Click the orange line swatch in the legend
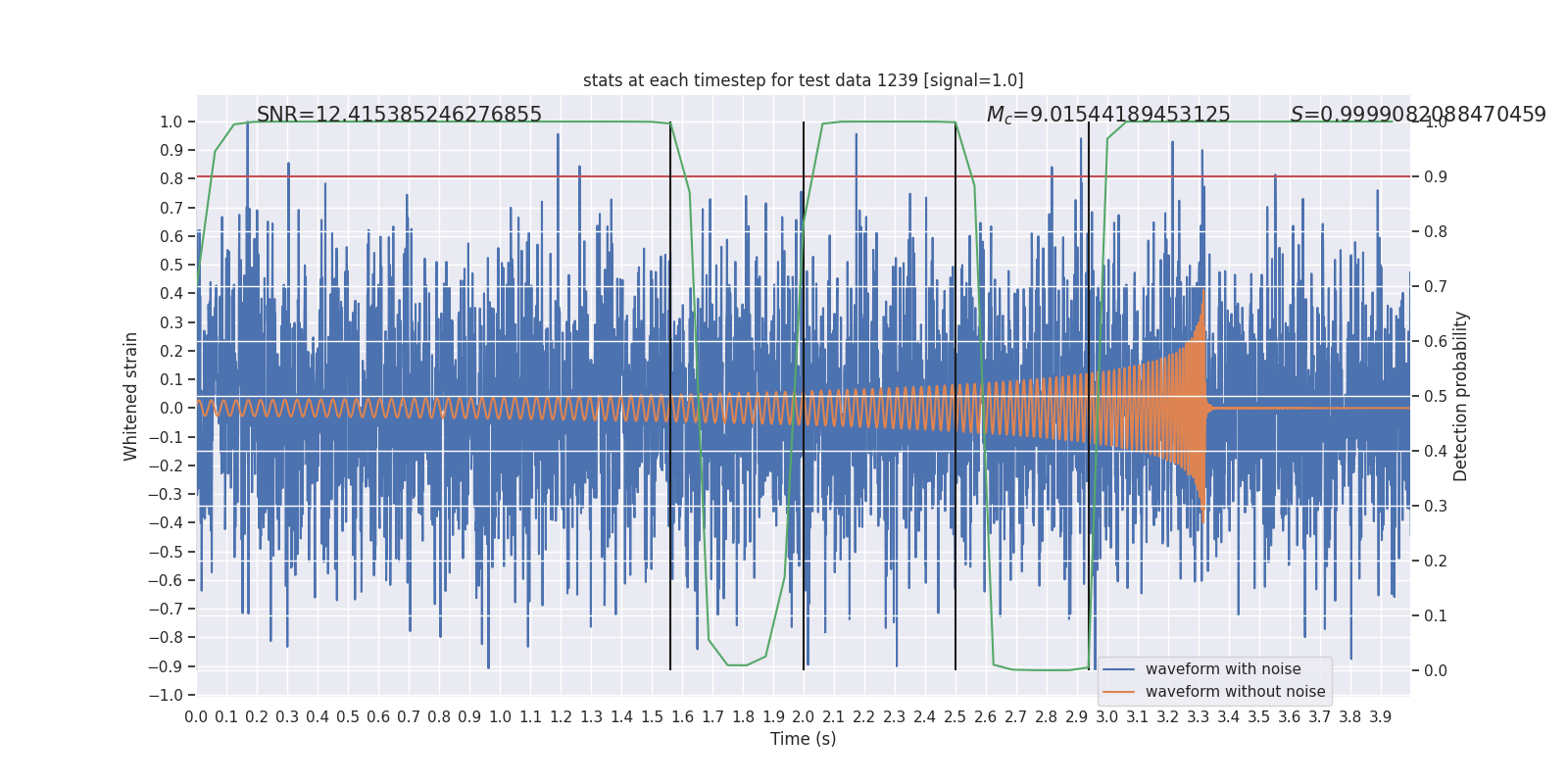 pyautogui.click(x=1118, y=692)
